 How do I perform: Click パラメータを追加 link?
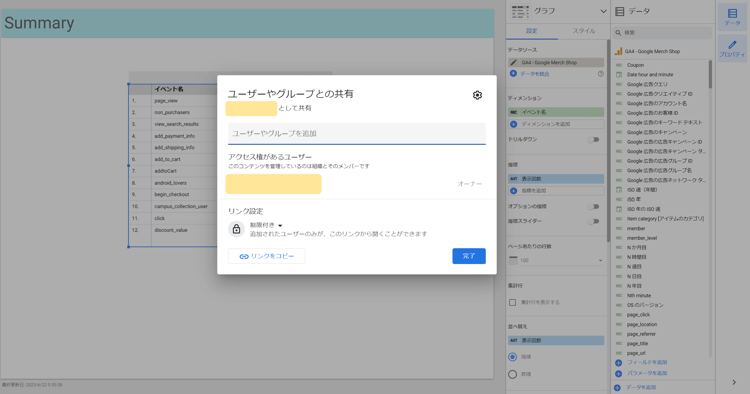point(647,373)
